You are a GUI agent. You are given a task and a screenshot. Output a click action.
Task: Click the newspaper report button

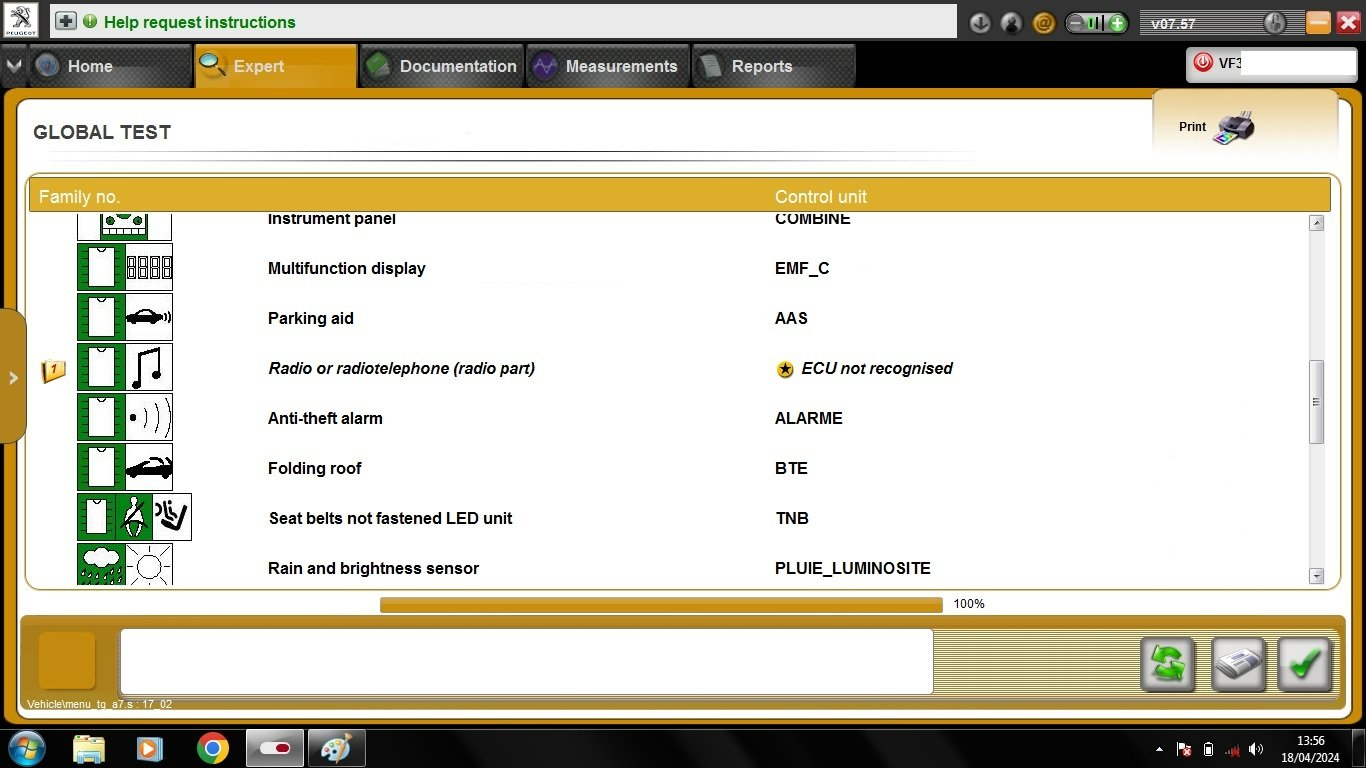click(x=1237, y=664)
